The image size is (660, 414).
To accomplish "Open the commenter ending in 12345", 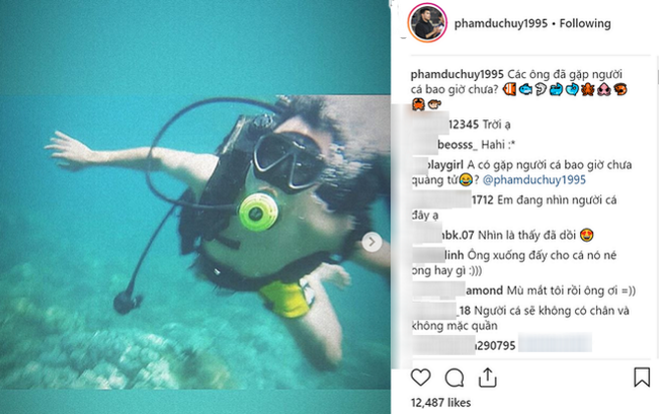I will pyautogui.click(x=445, y=125).
